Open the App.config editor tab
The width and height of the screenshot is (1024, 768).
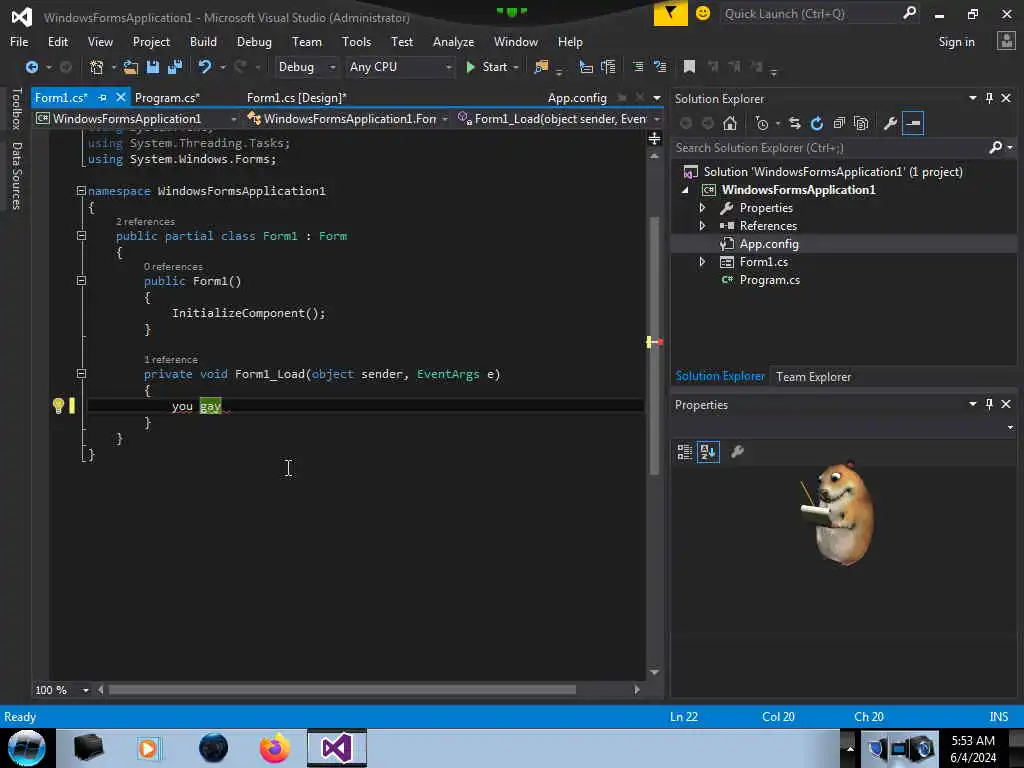click(577, 98)
